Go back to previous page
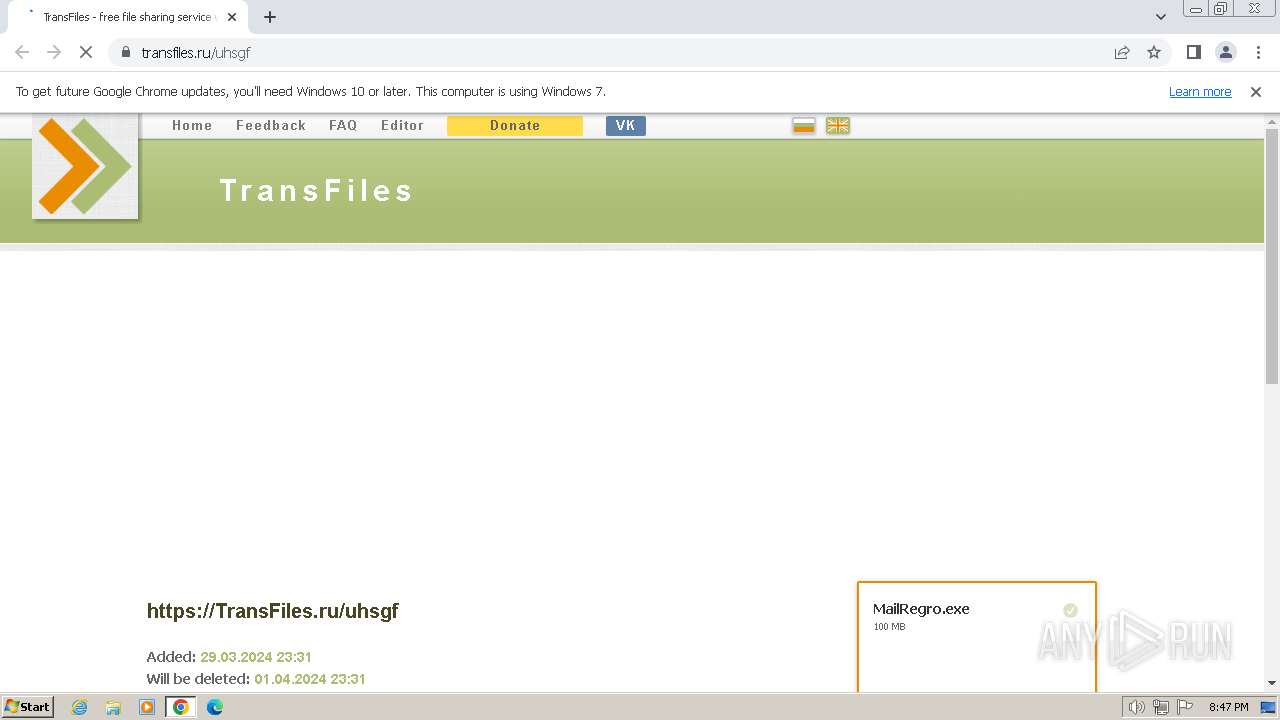Viewport: 1280px width, 720px height. pos(22,52)
